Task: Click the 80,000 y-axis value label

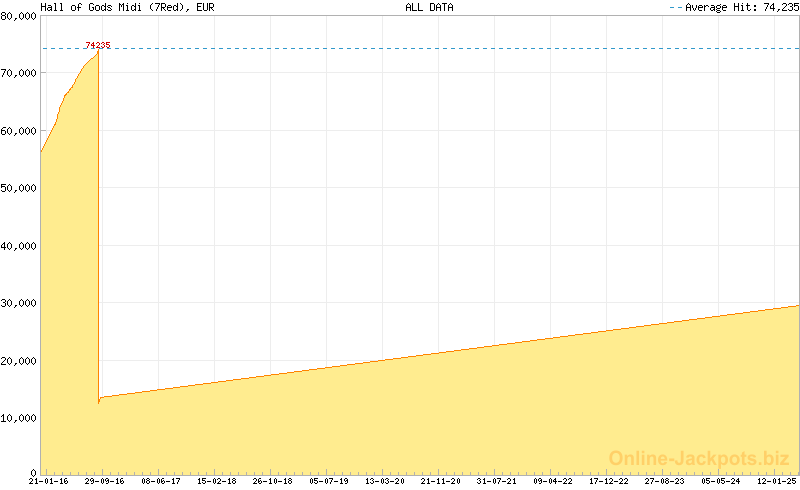Action: pyautogui.click(x=19, y=16)
